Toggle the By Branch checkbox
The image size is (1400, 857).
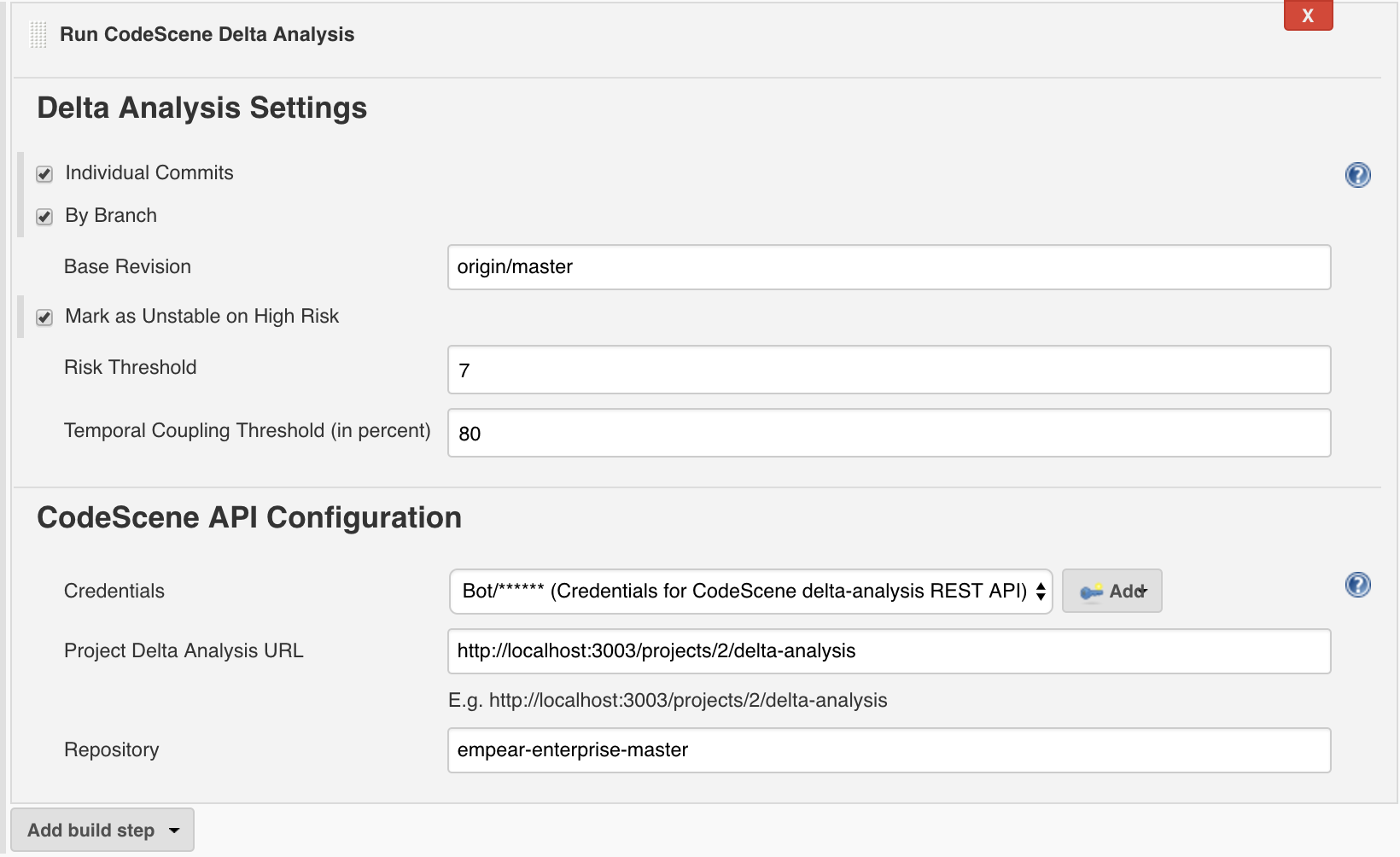44,217
